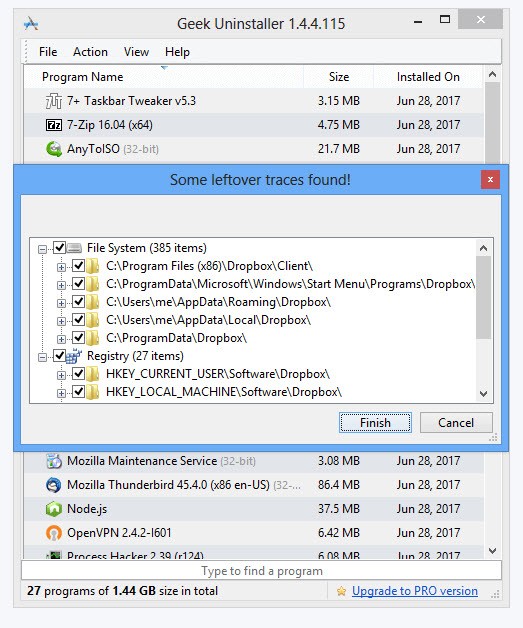The height and width of the screenshot is (628, 523).
Task: Open the View menu
Action: pyautogui.click(x=137, y=52)
